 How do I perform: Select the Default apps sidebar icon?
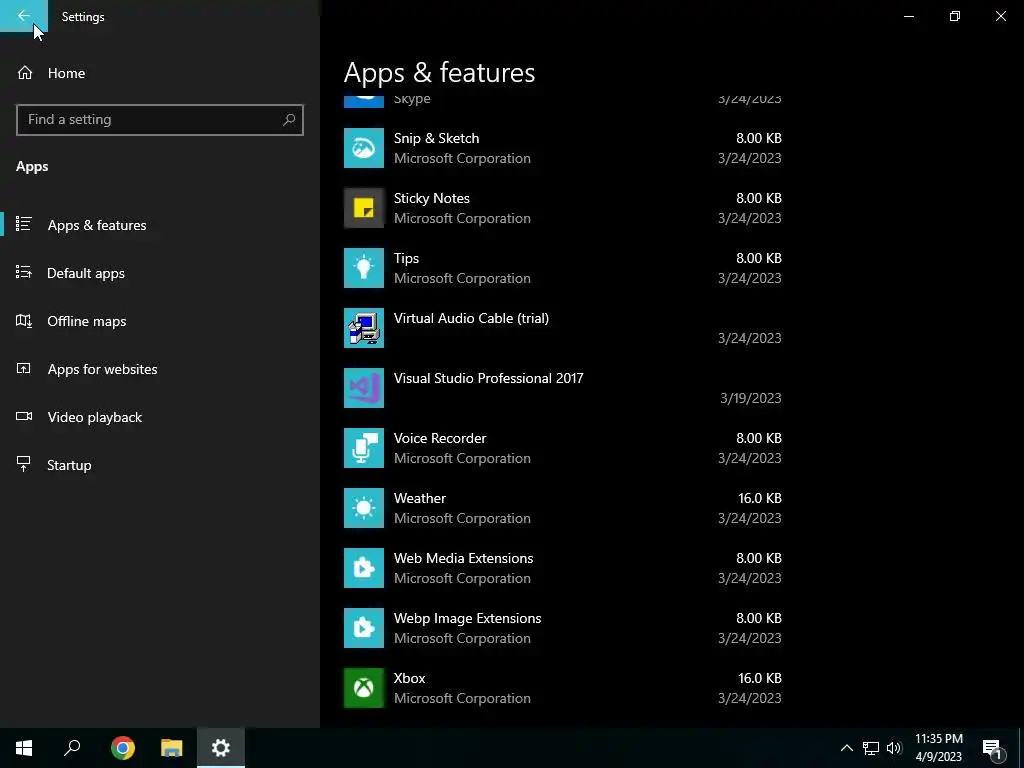click(24, 272)
